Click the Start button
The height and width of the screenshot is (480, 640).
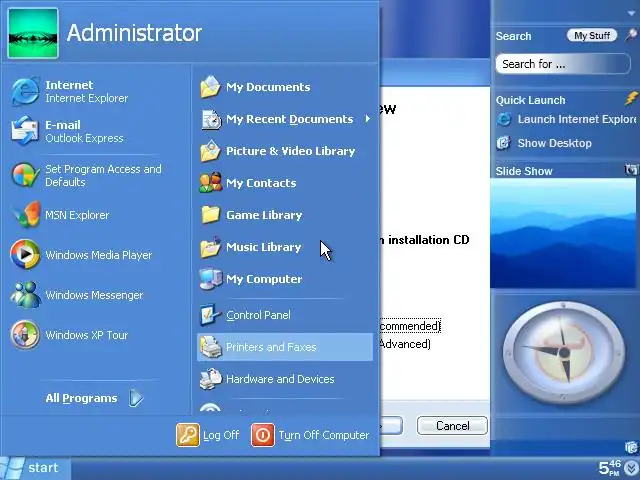[x=35, y=468]
